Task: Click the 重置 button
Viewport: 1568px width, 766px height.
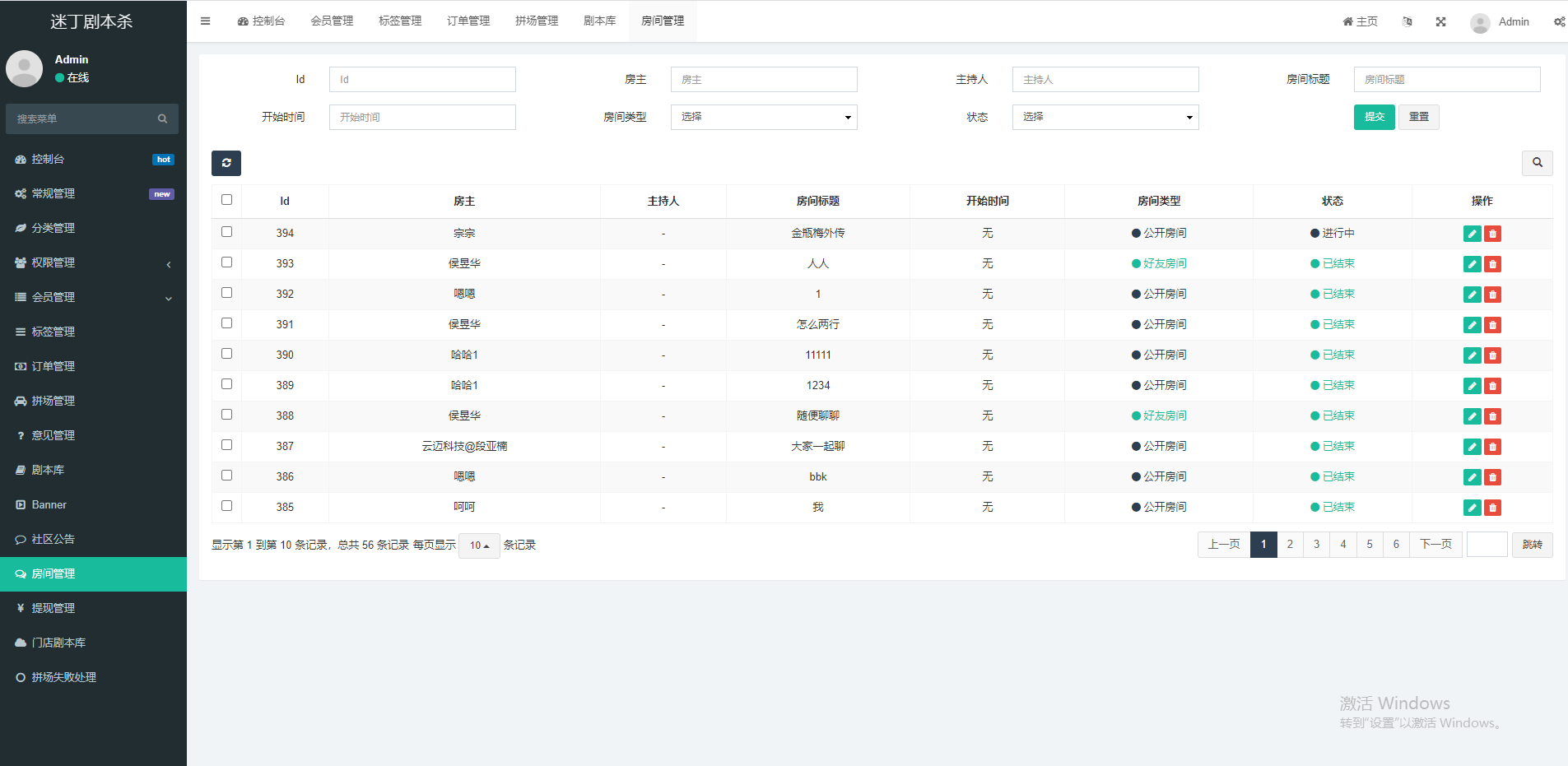Action: 1418,117
